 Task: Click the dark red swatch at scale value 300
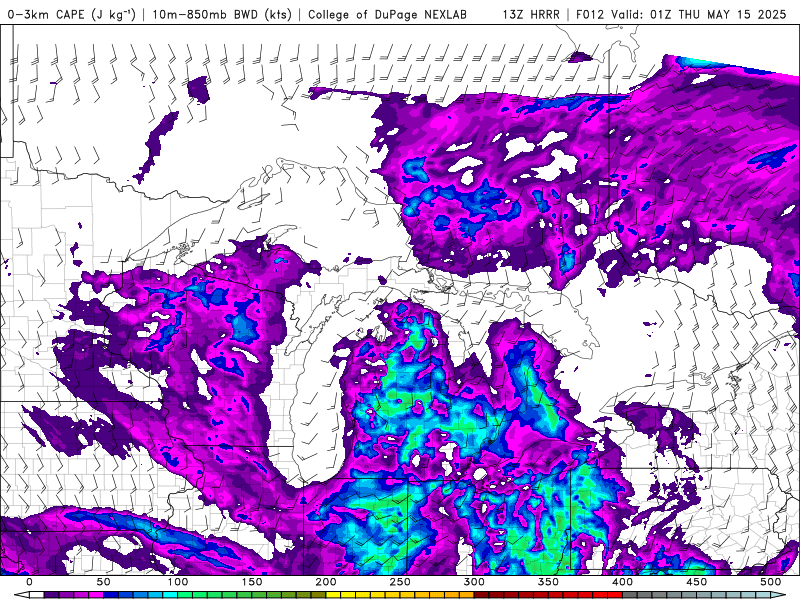tap(482, 595)
